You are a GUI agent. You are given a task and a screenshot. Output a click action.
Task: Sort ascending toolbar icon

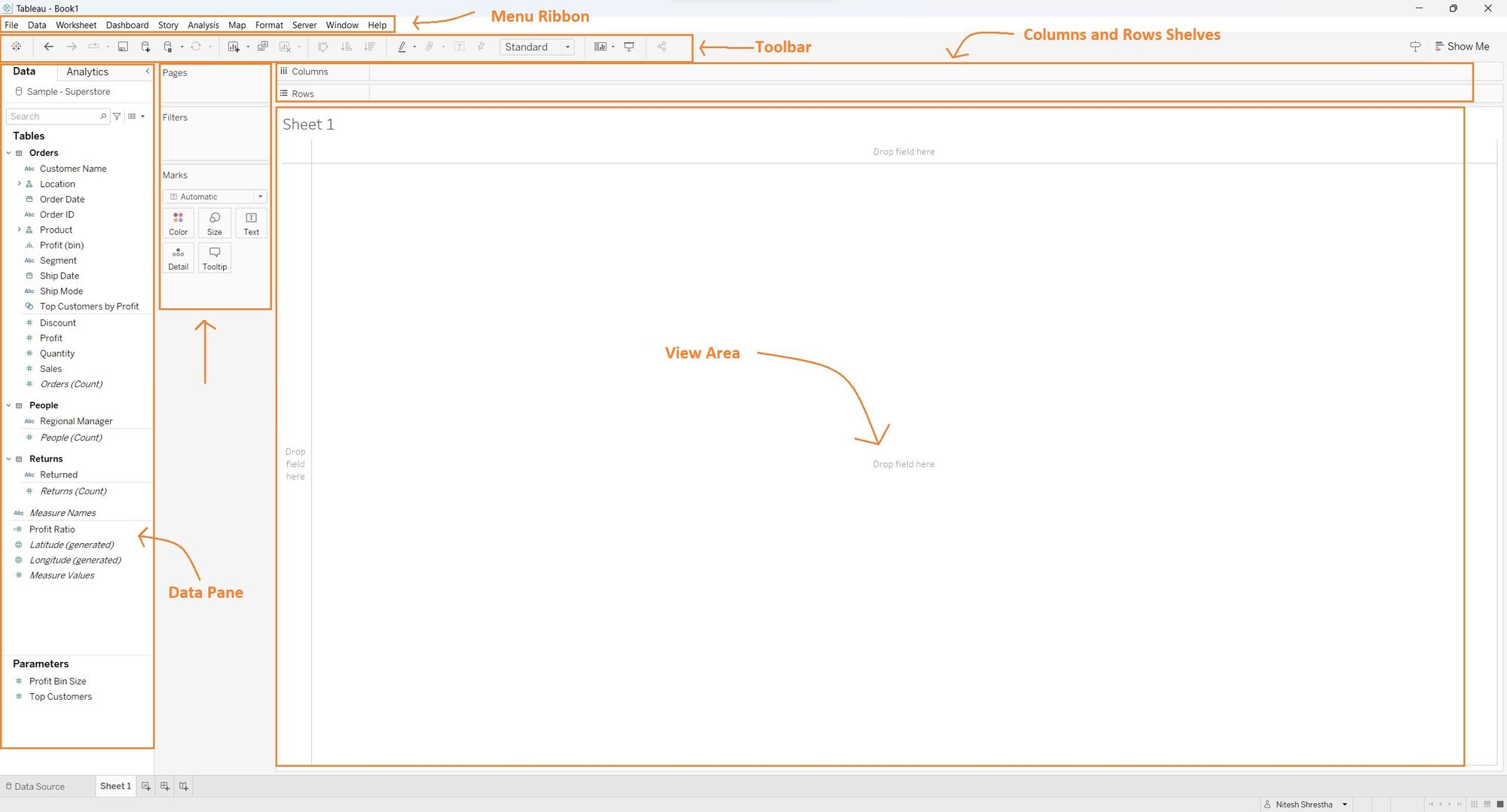tap(347, 47)
